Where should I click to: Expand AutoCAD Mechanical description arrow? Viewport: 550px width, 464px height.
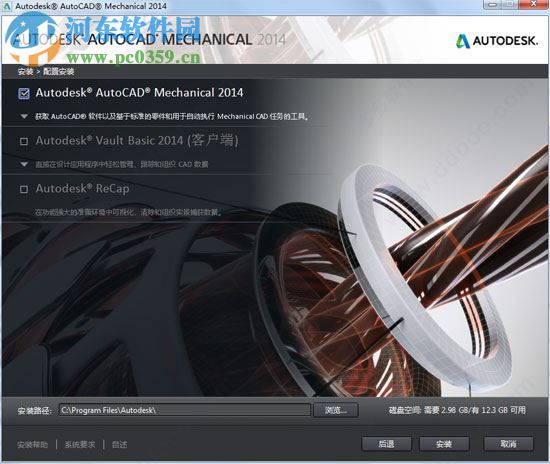click(24, 116)
